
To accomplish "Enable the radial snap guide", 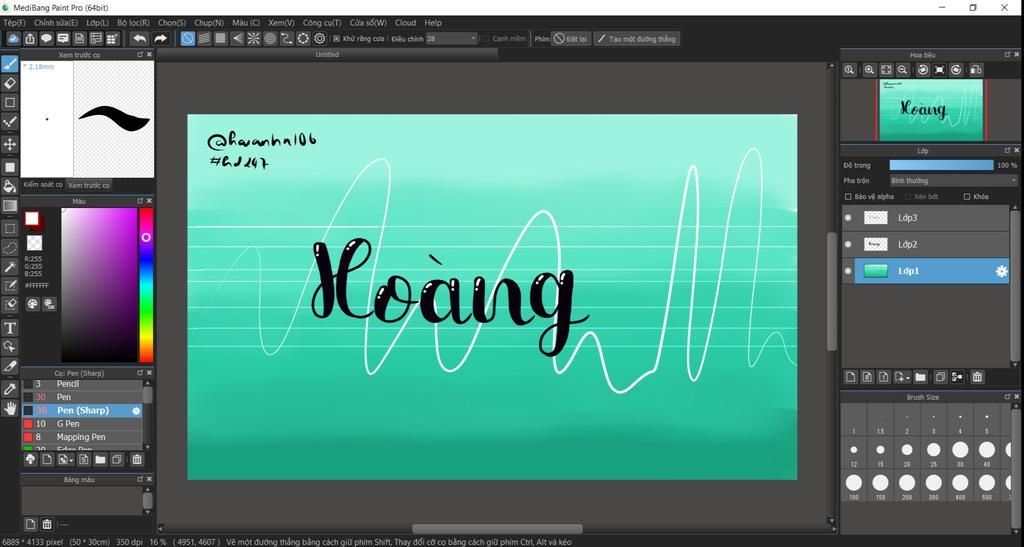I will (253, 39).
